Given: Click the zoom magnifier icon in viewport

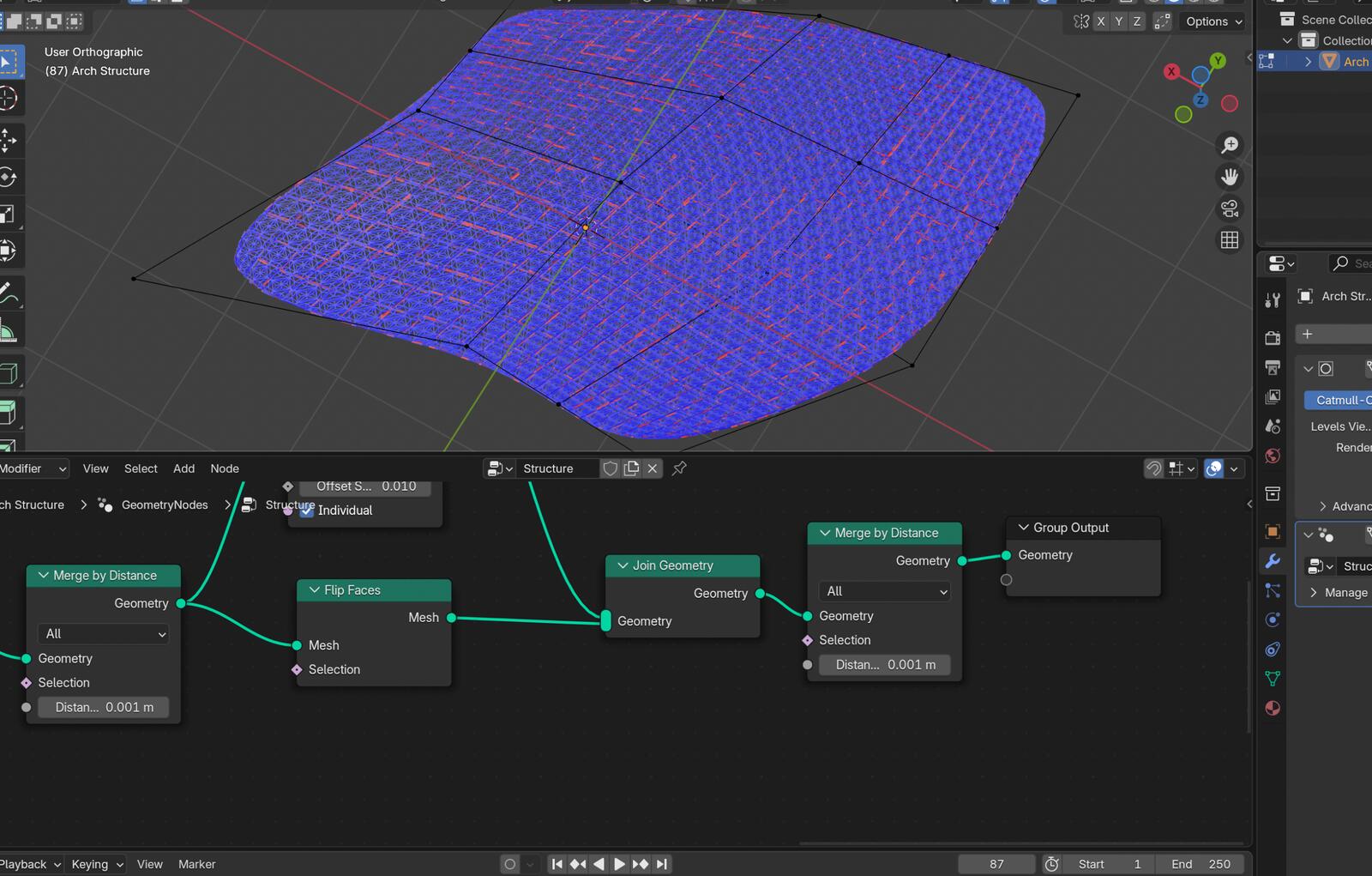Looking at the screenshot, I should (x=1230, y=145).
